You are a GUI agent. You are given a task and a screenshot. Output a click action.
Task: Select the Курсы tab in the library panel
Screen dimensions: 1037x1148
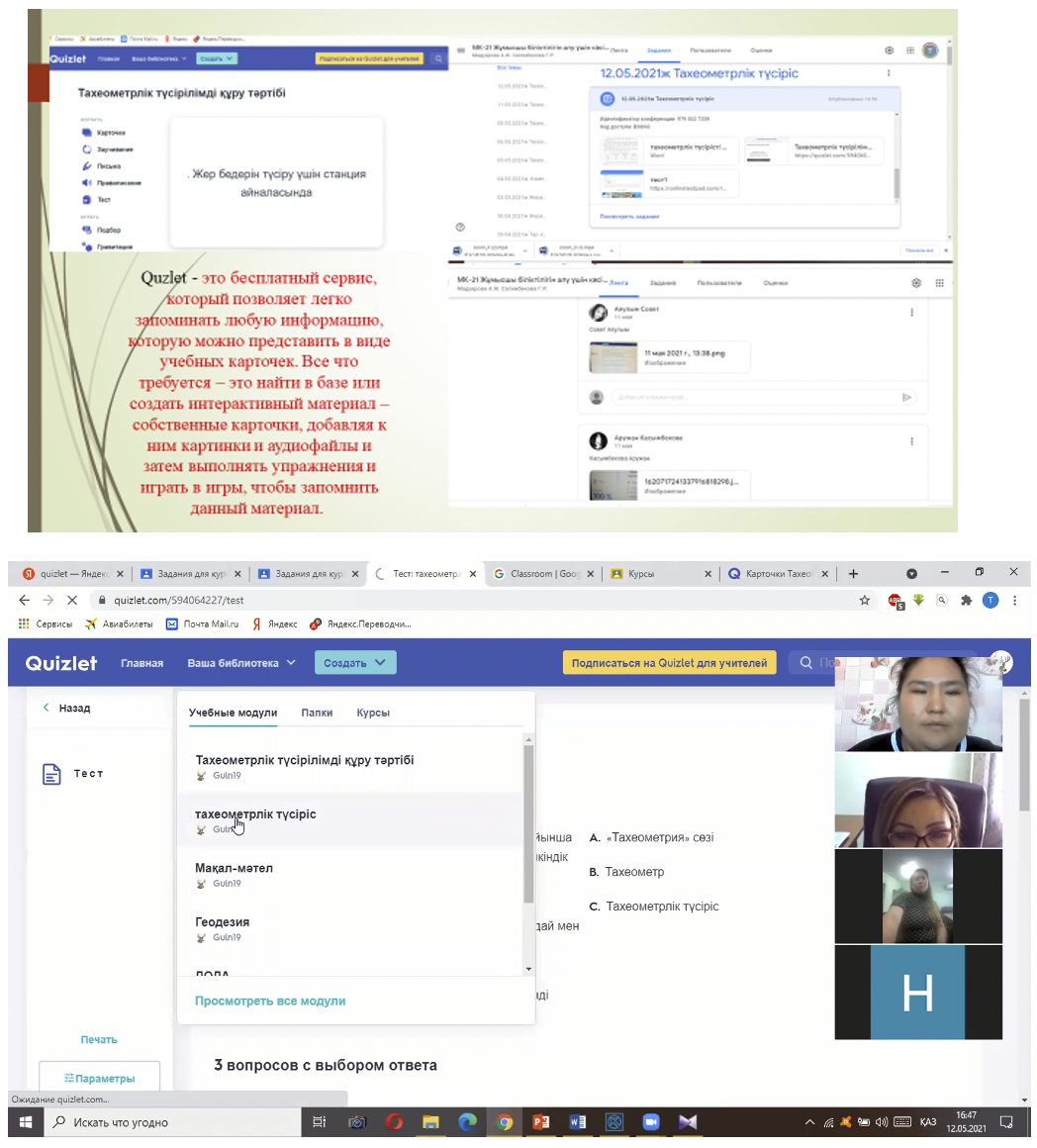(373, 714)
